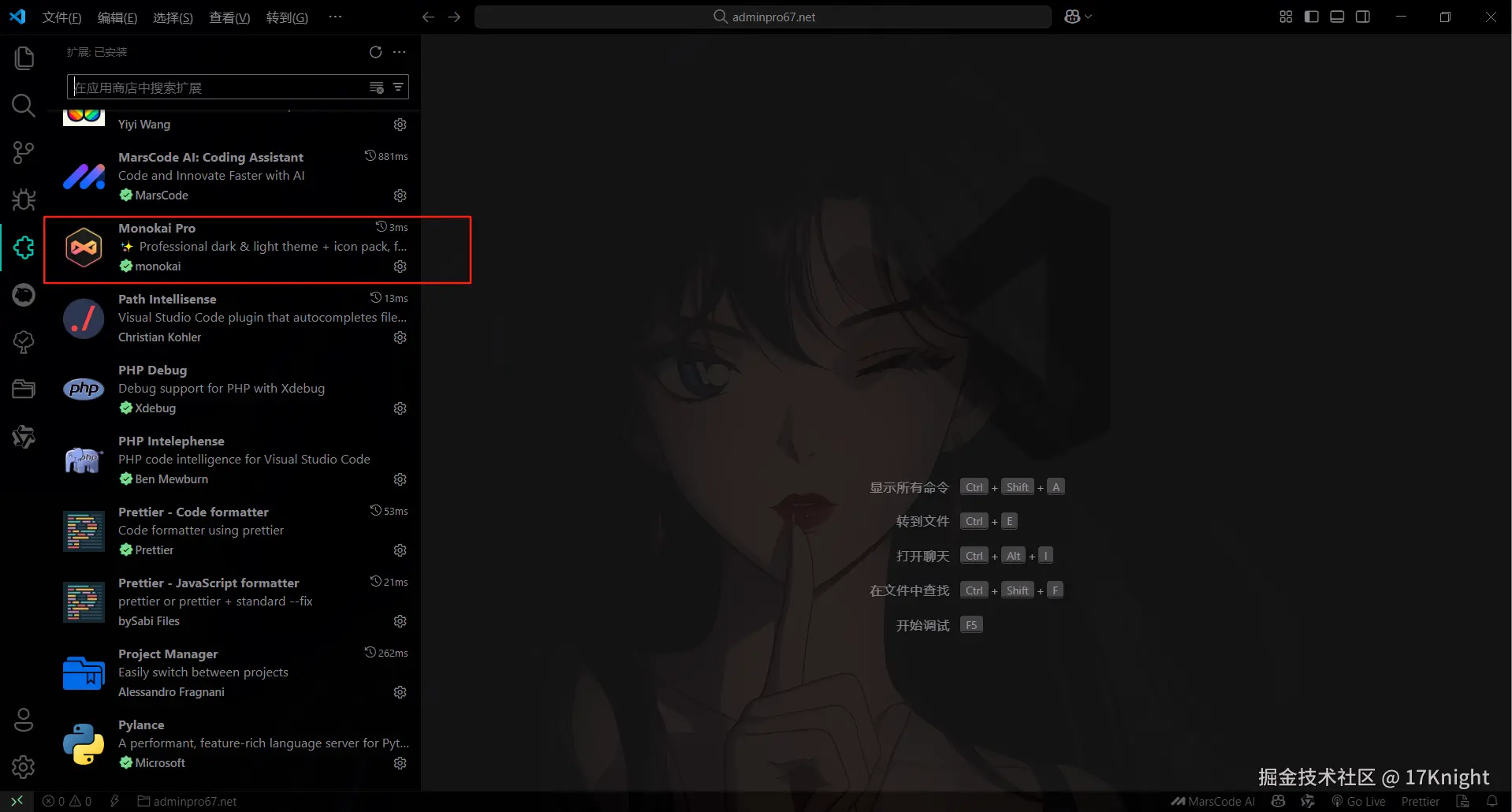This screenshot has width=1512, height=812.
Task: Open the Run and Debug view
Action: point(24,200)
